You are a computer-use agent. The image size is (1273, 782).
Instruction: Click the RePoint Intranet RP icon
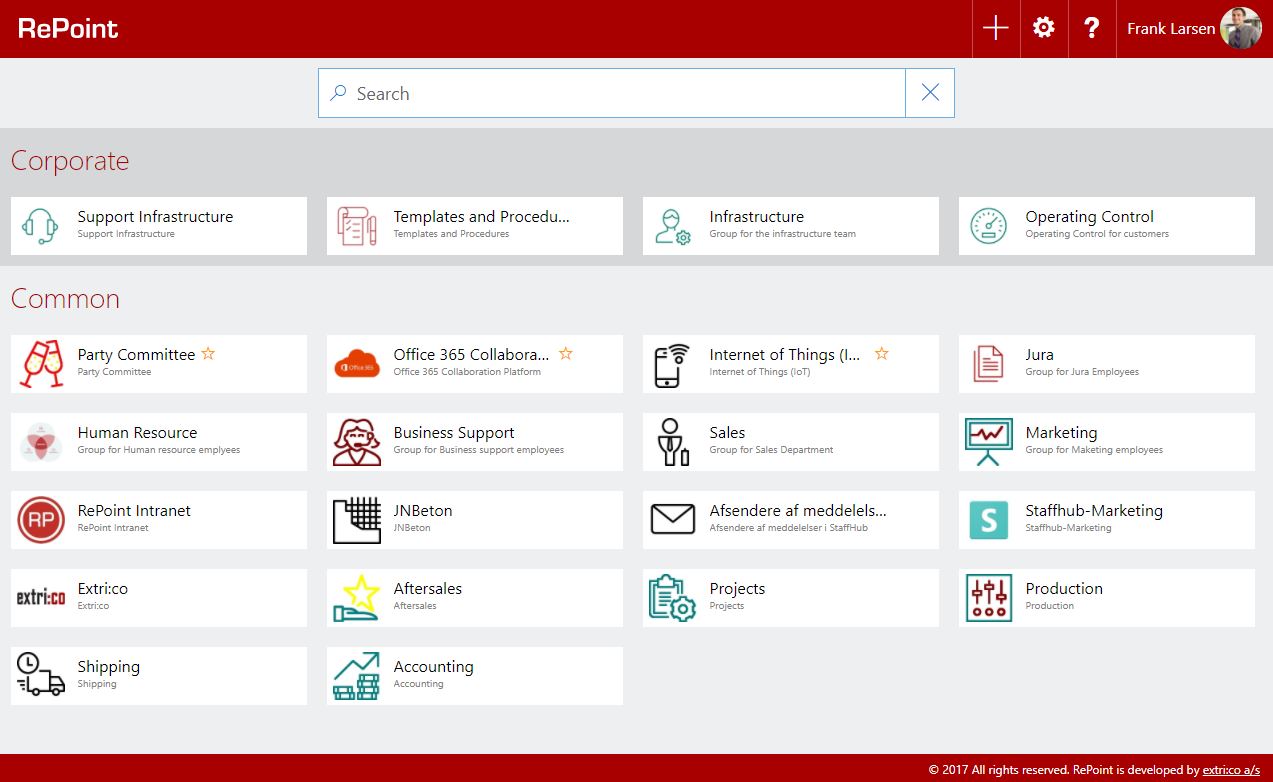pos(41,520)
